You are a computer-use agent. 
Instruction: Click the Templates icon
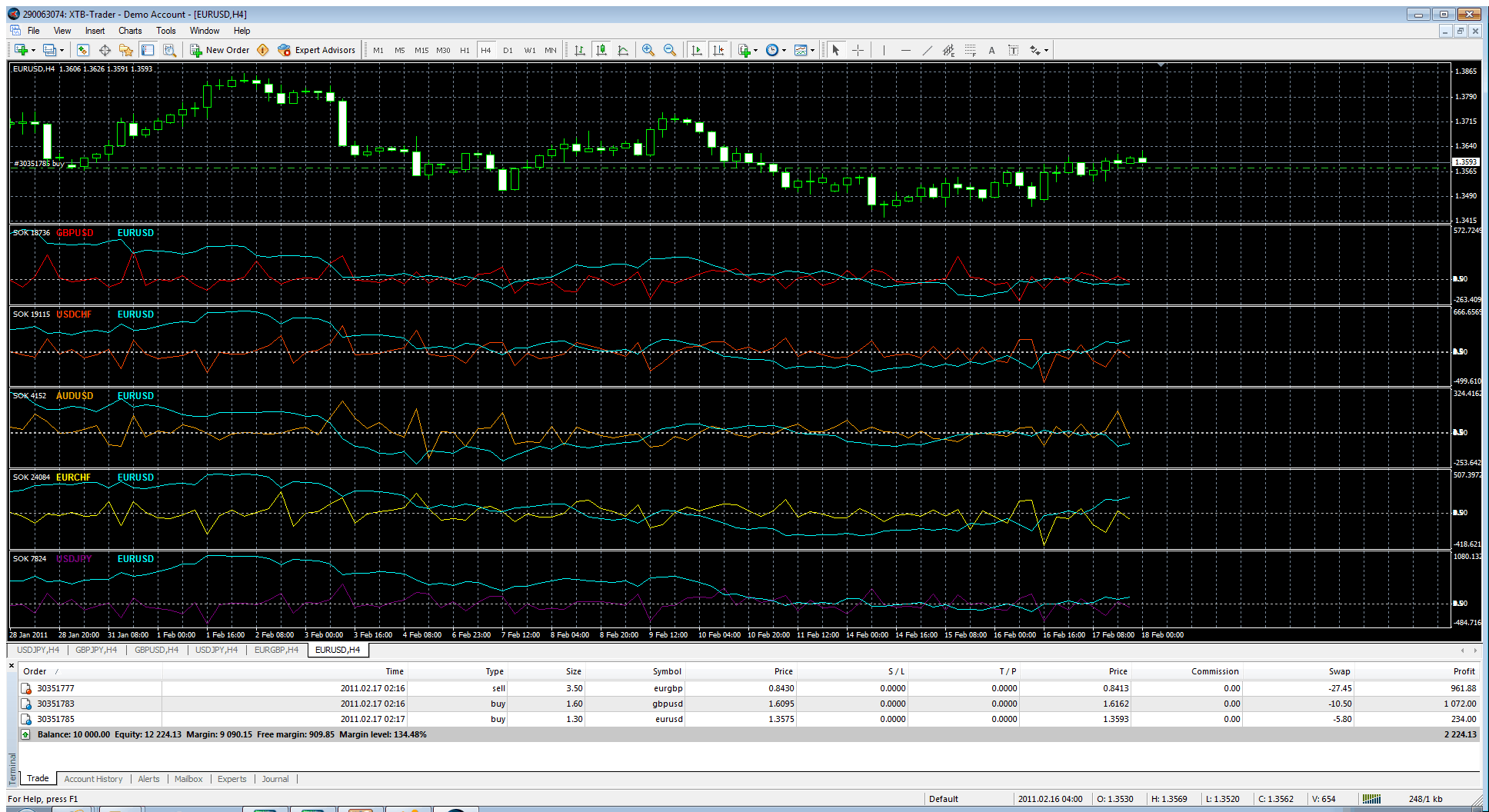pos(801,50)
